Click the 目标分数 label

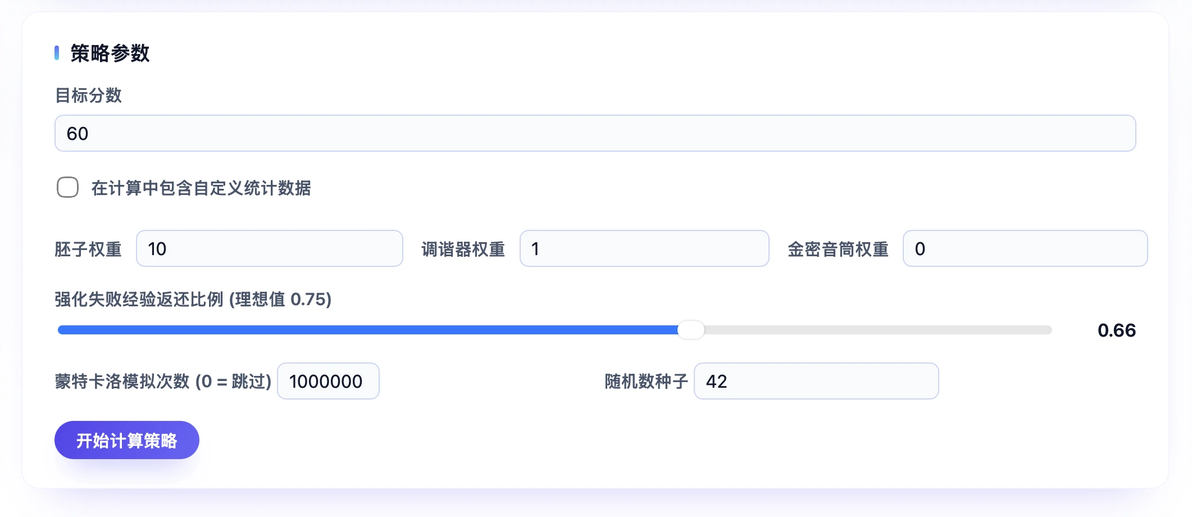(x=88, y=95)
